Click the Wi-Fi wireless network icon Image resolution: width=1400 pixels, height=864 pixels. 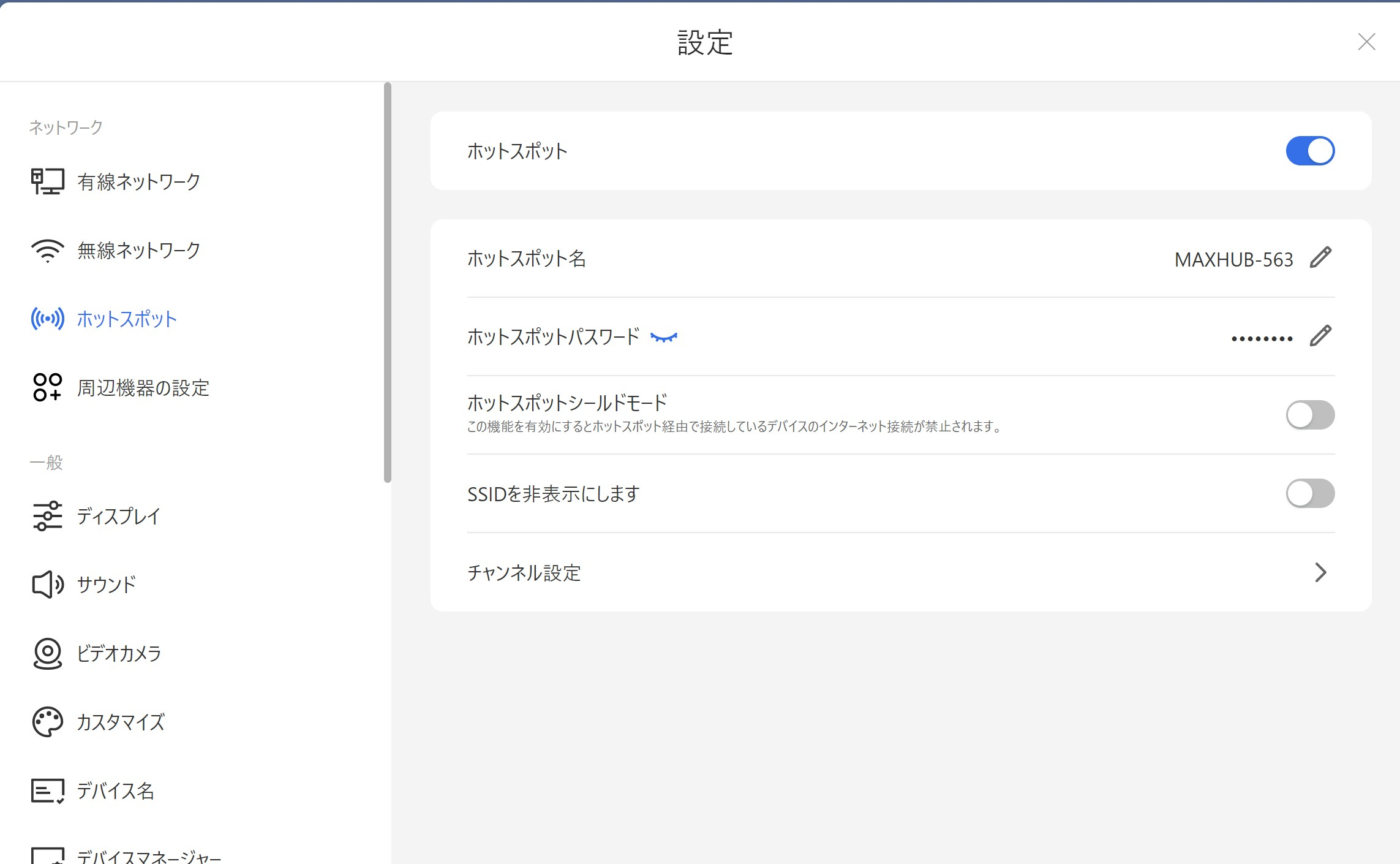tap(47, 250)
